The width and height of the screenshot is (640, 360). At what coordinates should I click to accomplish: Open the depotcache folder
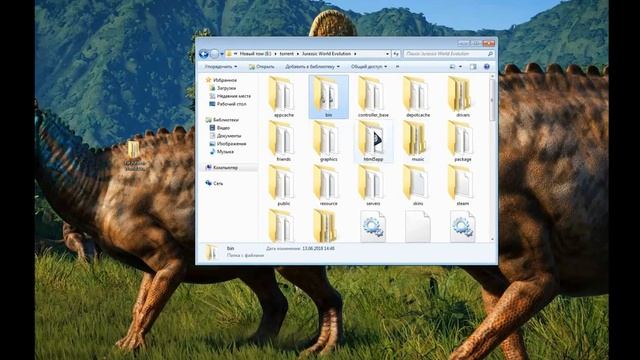418,97
